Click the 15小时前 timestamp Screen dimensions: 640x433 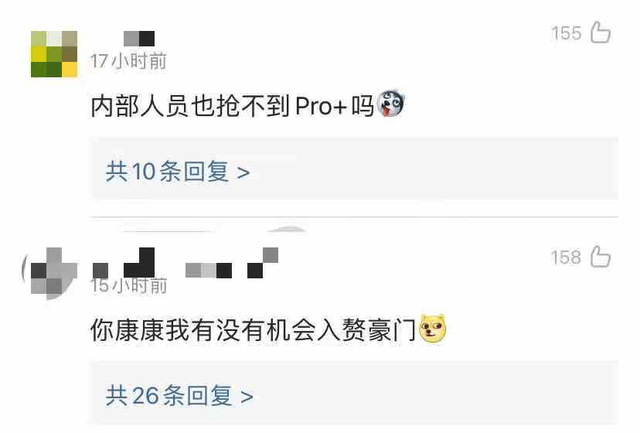tap(129, 285)
